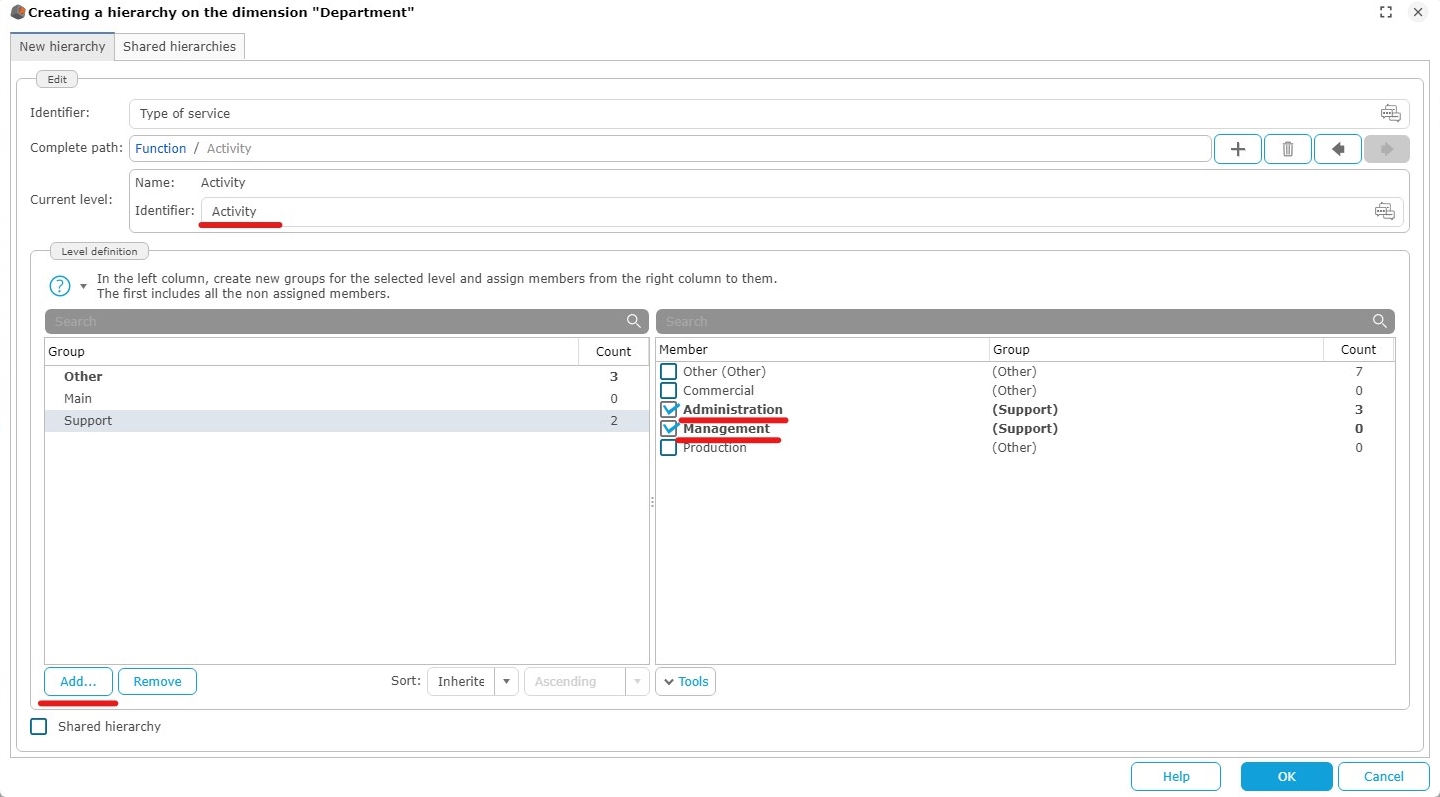Select the New hierarchy tab
Screen dimensions: 1440x797
(x=62, y=47)
